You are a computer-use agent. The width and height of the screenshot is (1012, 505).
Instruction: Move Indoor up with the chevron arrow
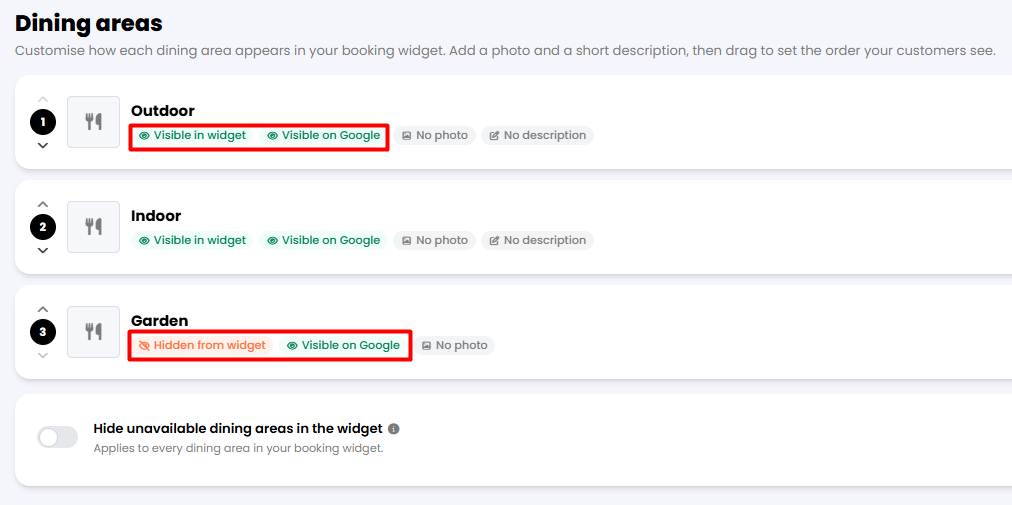(43, 204)
